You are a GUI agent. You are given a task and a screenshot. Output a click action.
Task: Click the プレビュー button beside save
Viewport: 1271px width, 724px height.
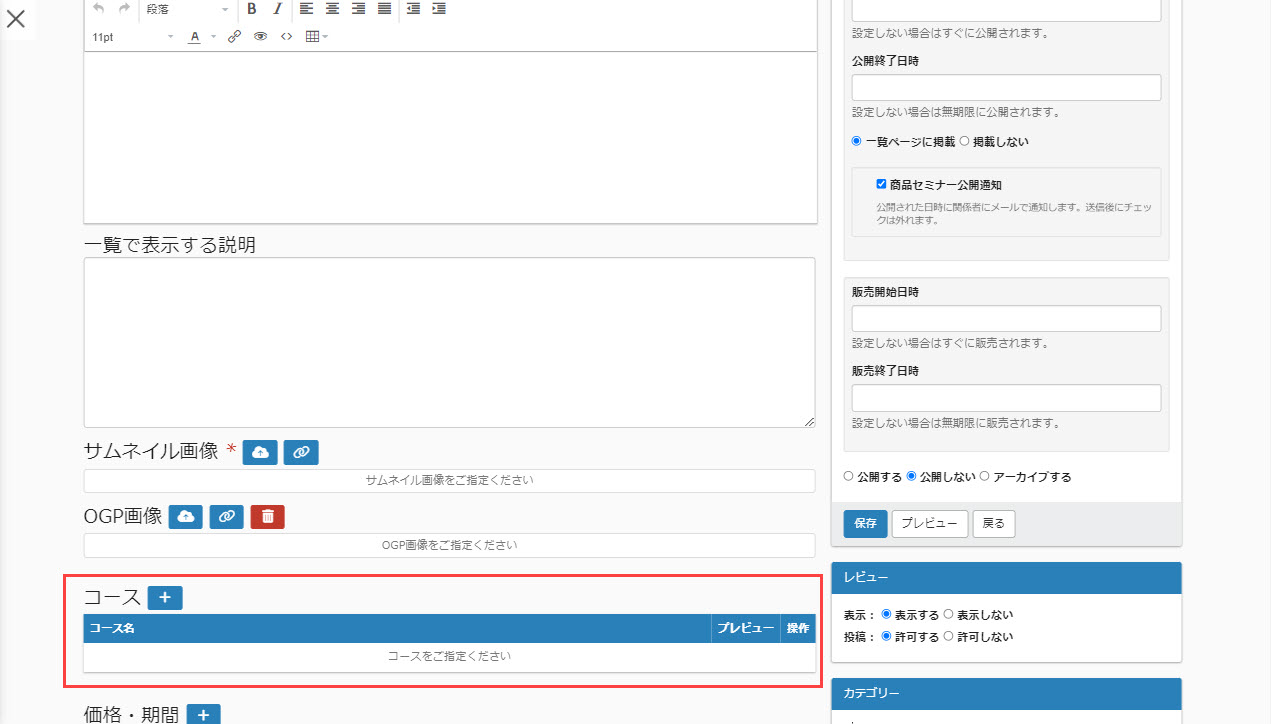pyautogui.click(x=929, y=524)
